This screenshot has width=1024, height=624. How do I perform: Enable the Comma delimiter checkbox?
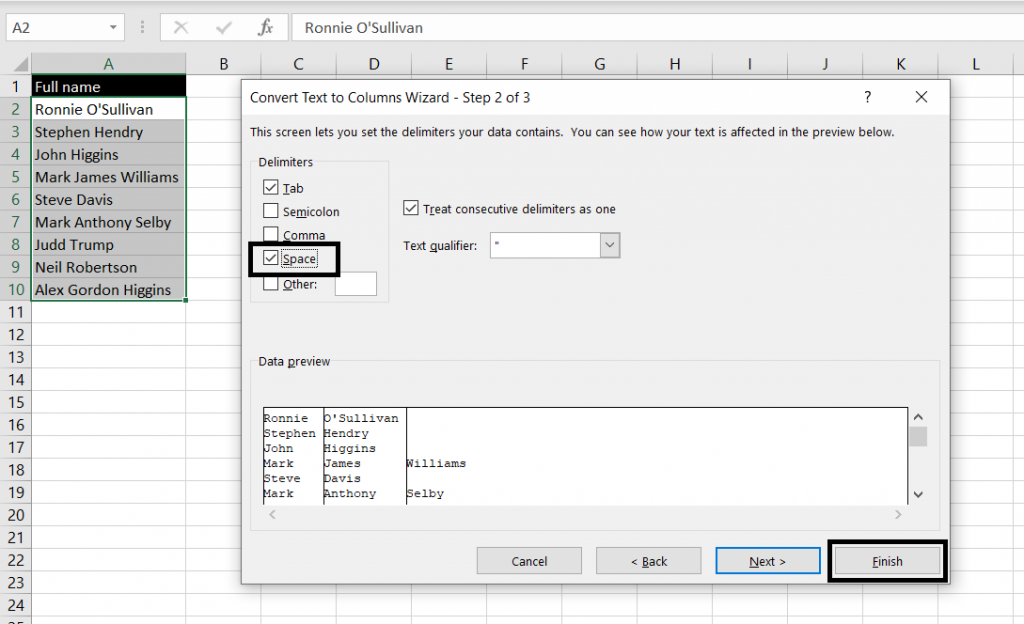tap(270, 235)
